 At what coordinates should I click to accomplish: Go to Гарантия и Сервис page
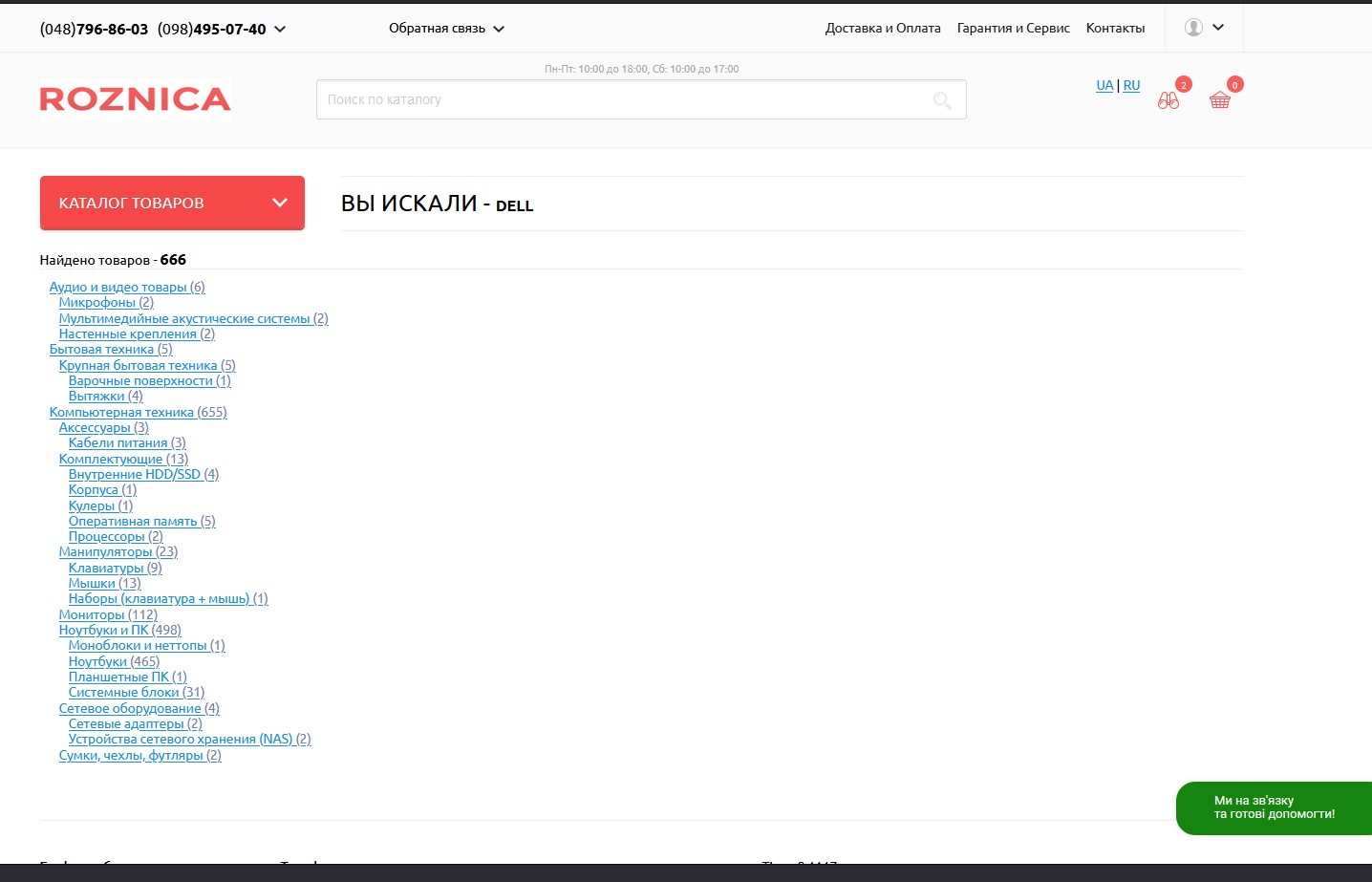point(1013,29)
